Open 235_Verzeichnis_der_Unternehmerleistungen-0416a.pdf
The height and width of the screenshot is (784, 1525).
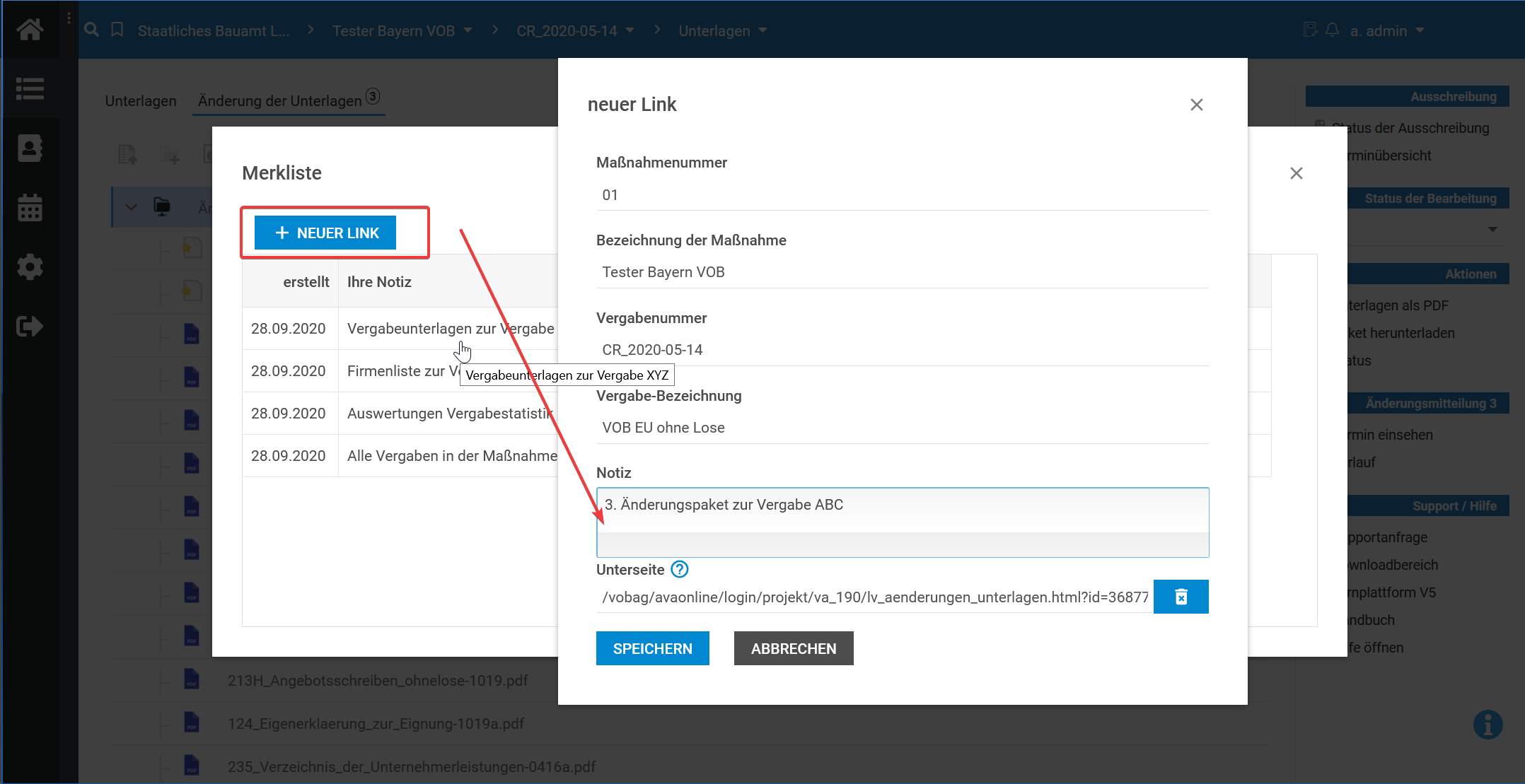coord(412,767)
